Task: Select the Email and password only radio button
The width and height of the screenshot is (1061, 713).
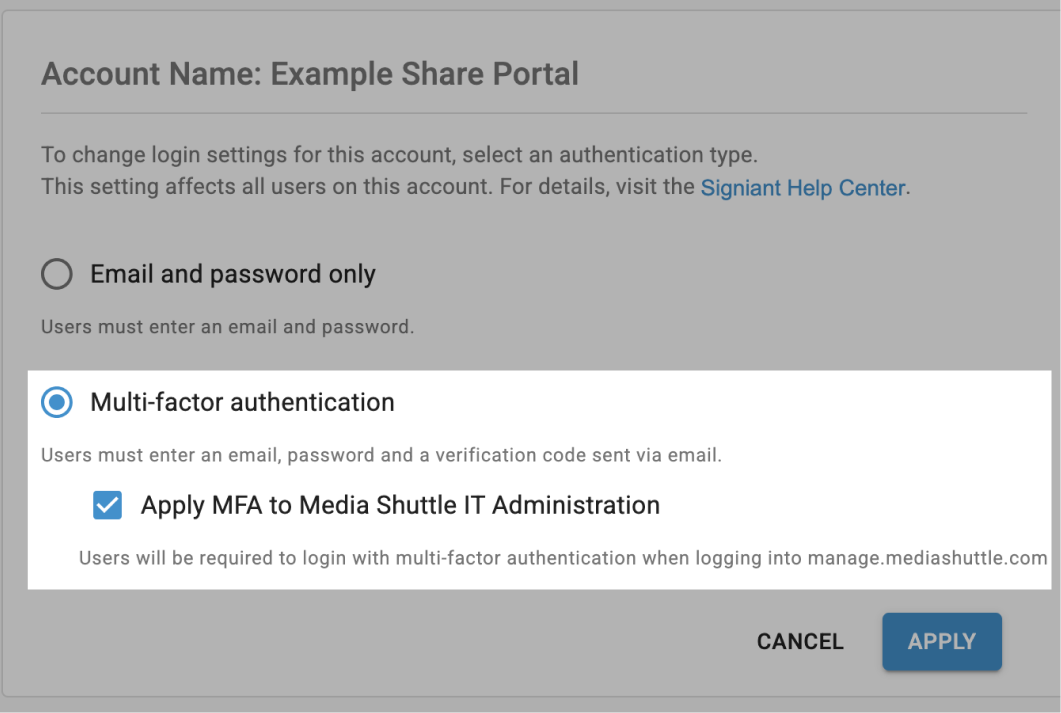Action: coord(57,274)
